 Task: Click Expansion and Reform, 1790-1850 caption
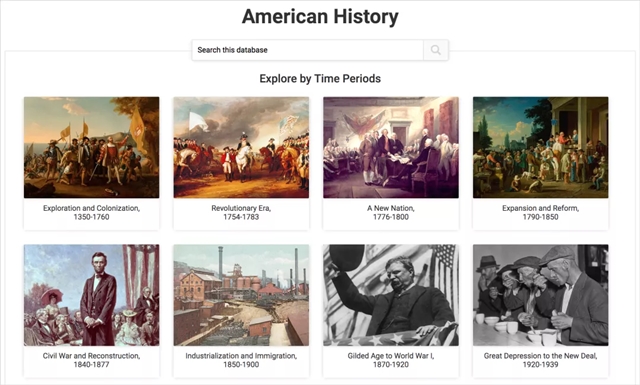[540, 213]
